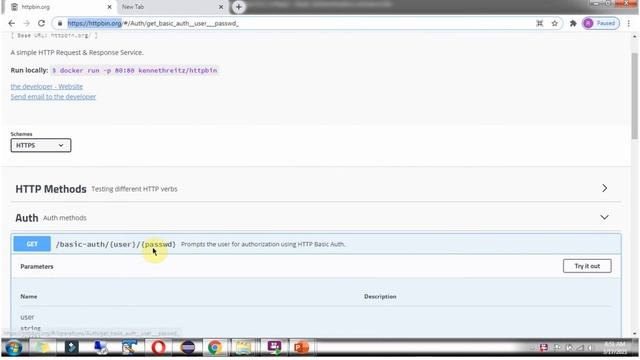Expand the HTTP Methods section chevron
Image resolution: width=640 pixels, height=360 pixels.
coord(604,188)
